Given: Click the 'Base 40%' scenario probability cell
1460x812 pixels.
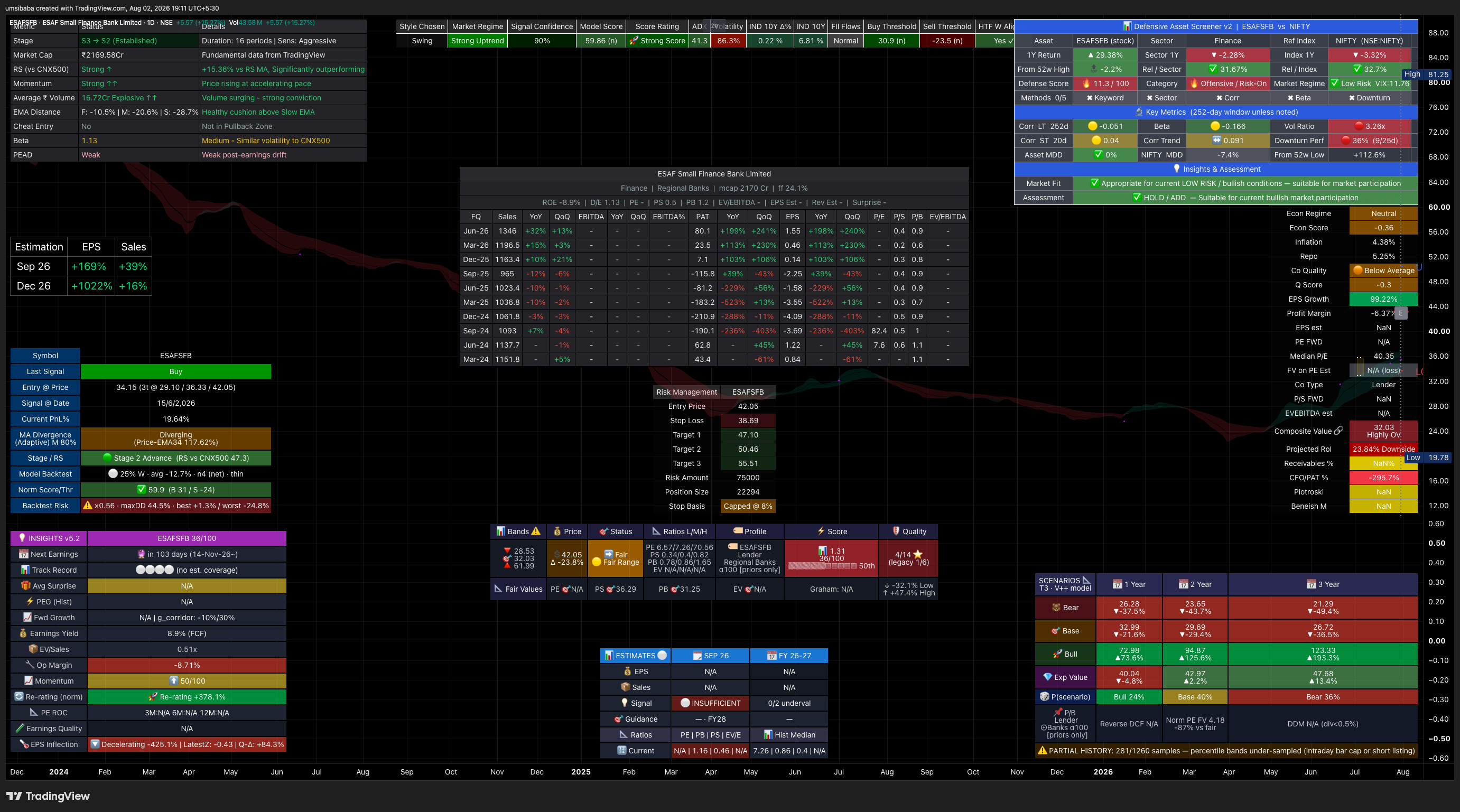Looking at the screenshot, I should point(1195,697).
